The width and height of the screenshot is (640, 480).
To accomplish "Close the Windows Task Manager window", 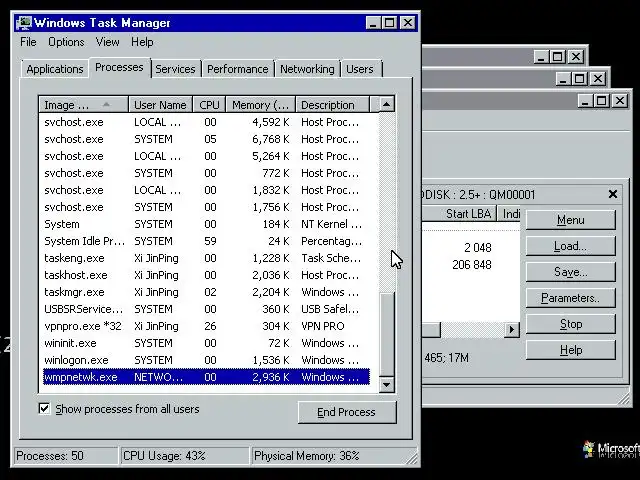I will (x=408, y=23).
